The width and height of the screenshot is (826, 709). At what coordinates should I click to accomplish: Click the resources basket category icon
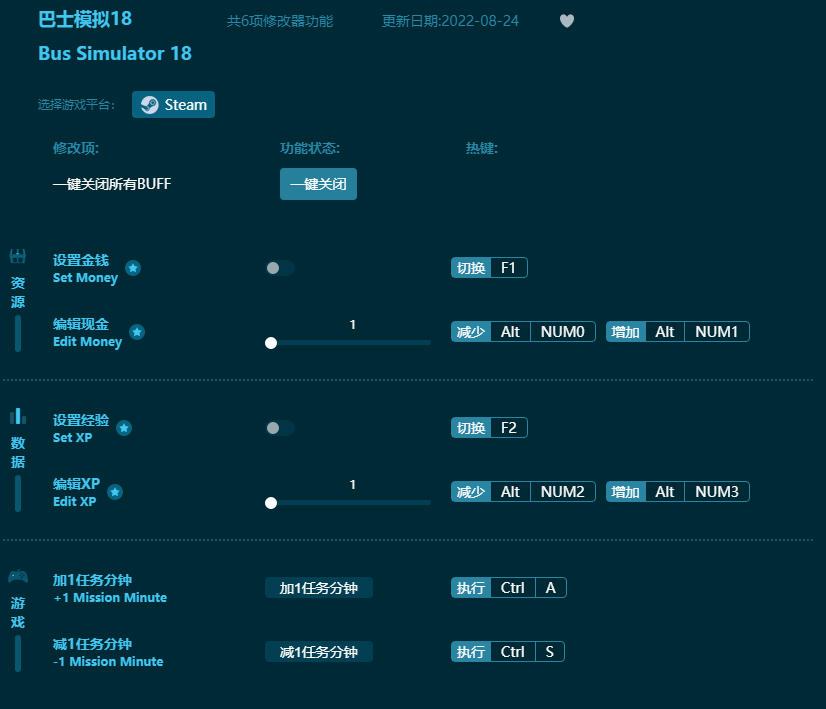click(x=17, y=256)
